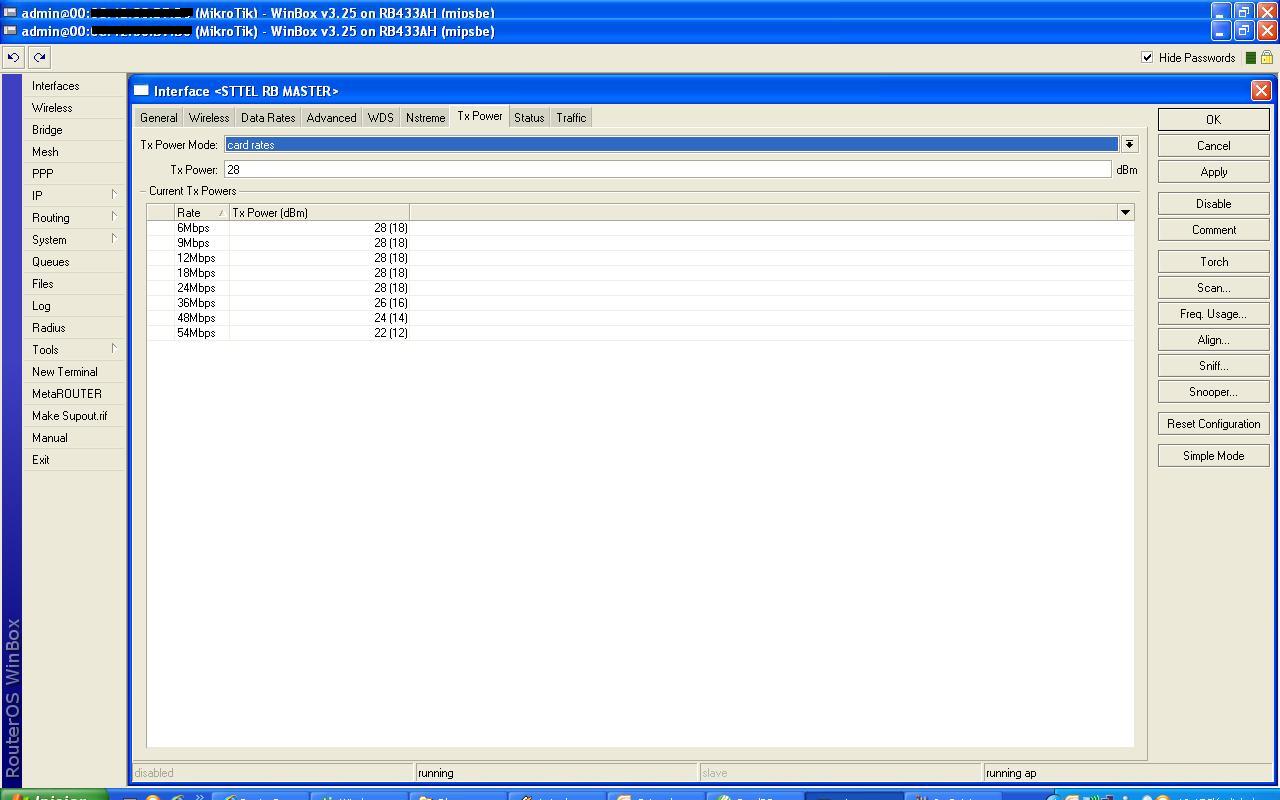This screenshot has height=800, width=1280.
Task: Click the green status indicator square
Action: pos(1250,57)
